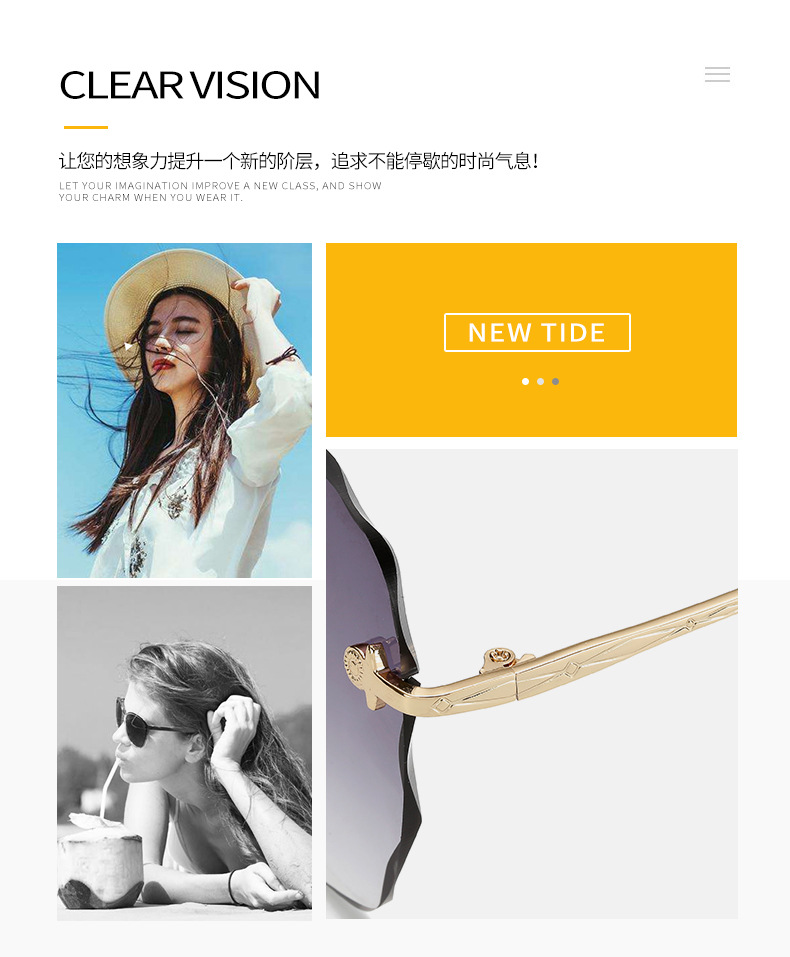The height and width of the screenshot is (957, 790).
Task: Click the CLEAR VISION heading
Action: tap(190, 85)
